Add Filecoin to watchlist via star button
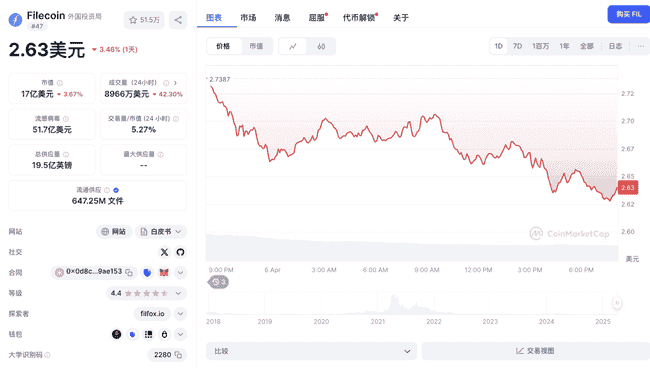 click(144, 20)
